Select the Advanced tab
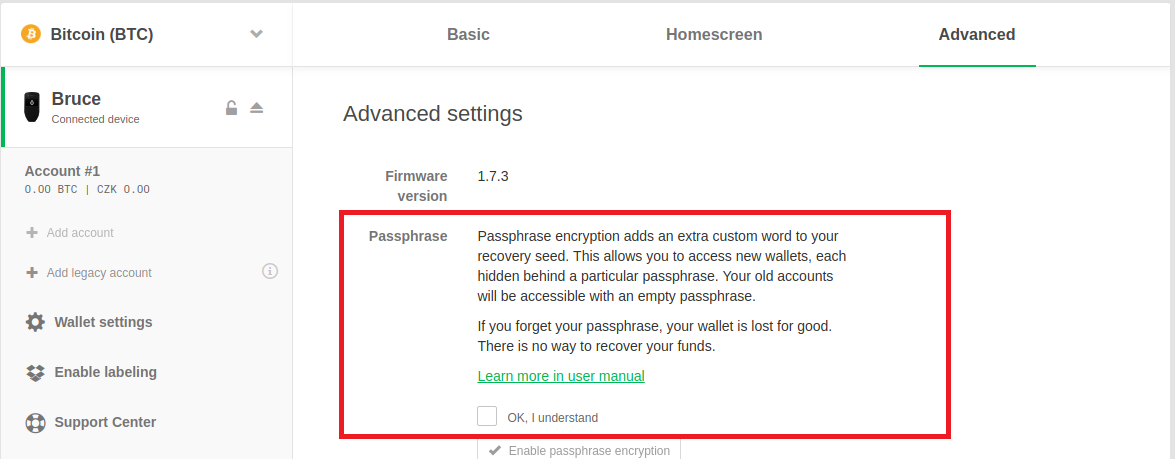The height and width of the screenshot is (459, 1175). click(977, 34)
